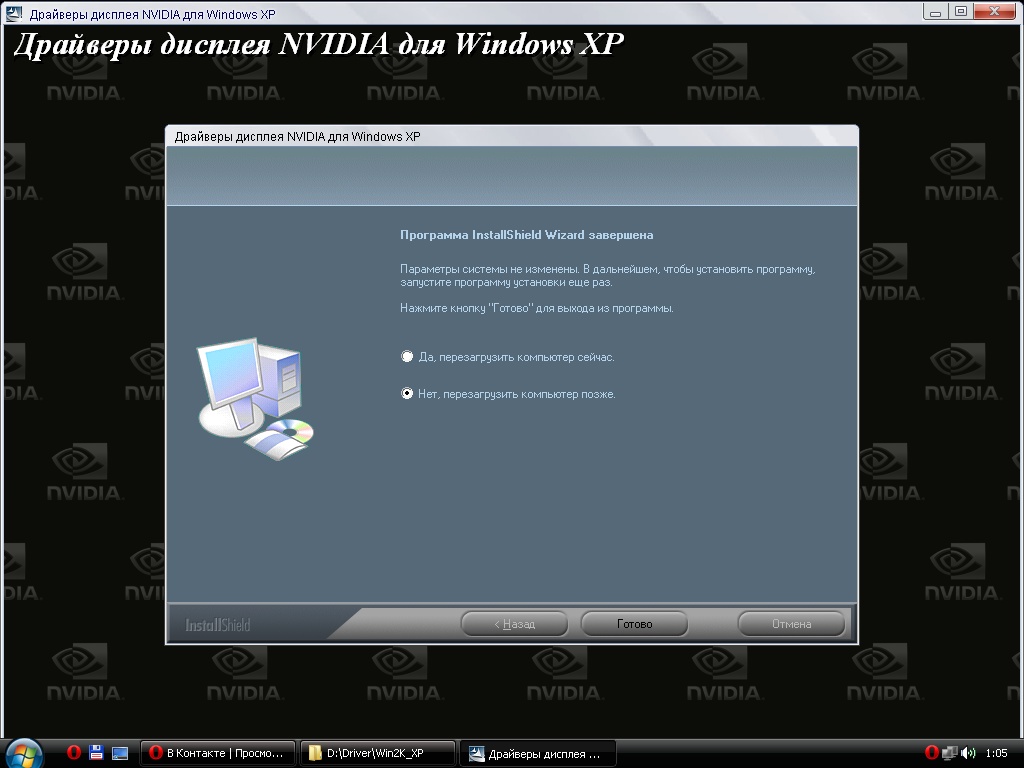
Task: Maximize the NVIDIA driver installer window
Action: (x=961, y=12)
